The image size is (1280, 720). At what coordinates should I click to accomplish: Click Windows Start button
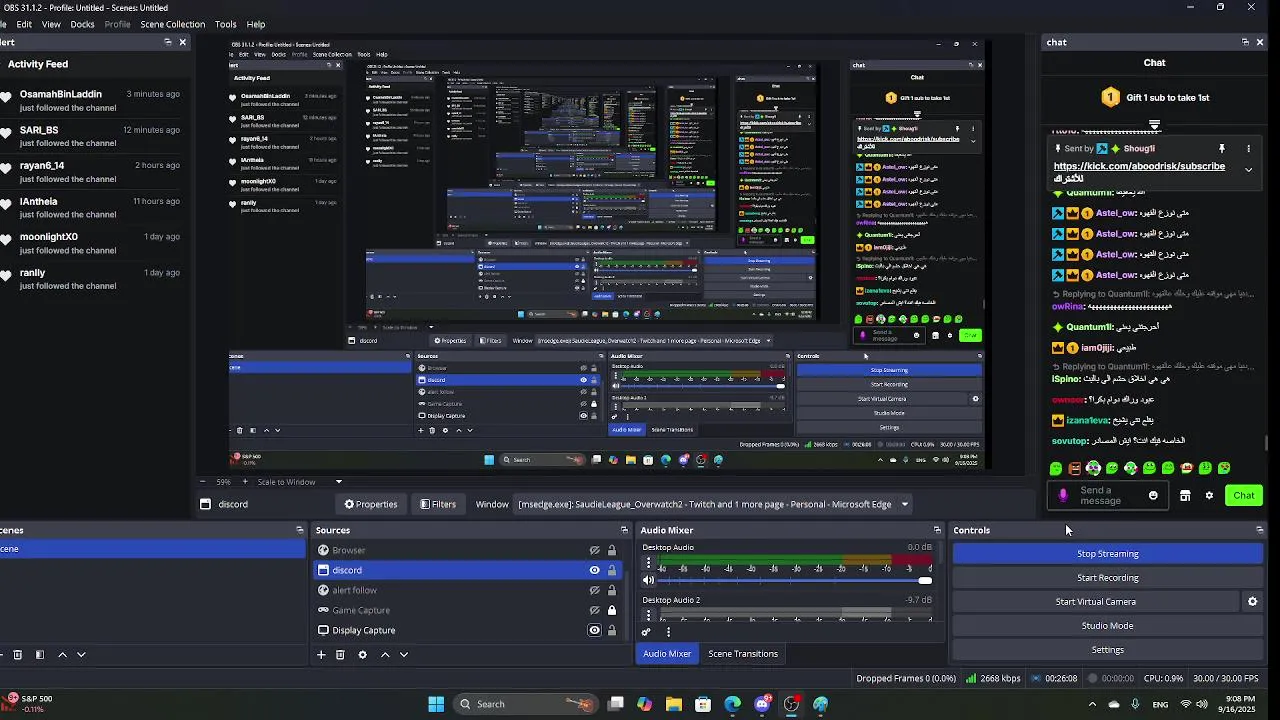pos(436,704)
